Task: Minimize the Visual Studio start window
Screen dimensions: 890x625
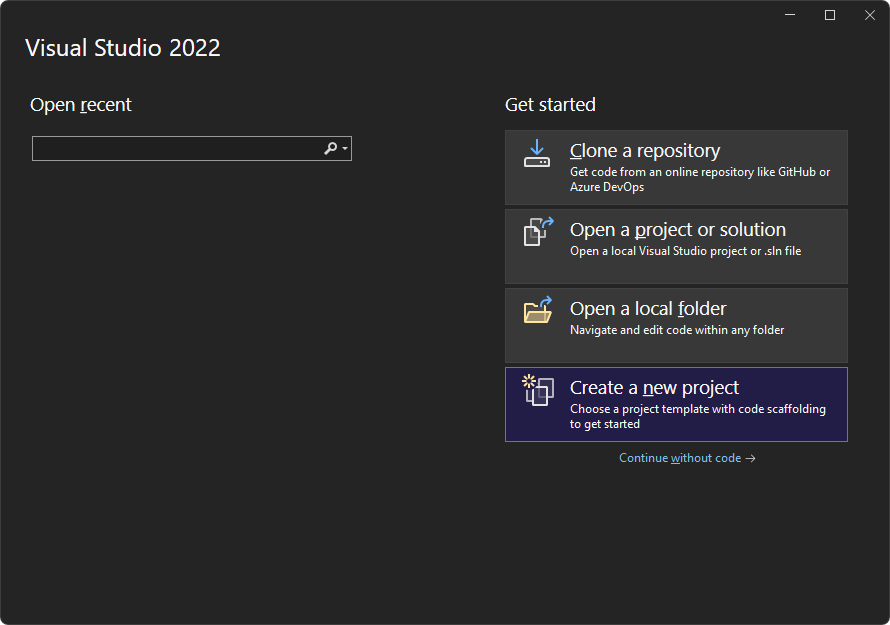Action: click(789, 15)
